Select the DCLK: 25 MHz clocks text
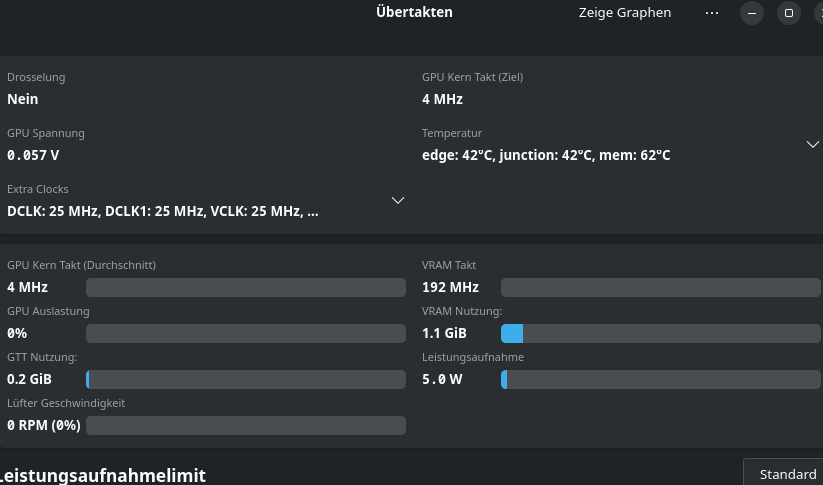 pos(163,211)
